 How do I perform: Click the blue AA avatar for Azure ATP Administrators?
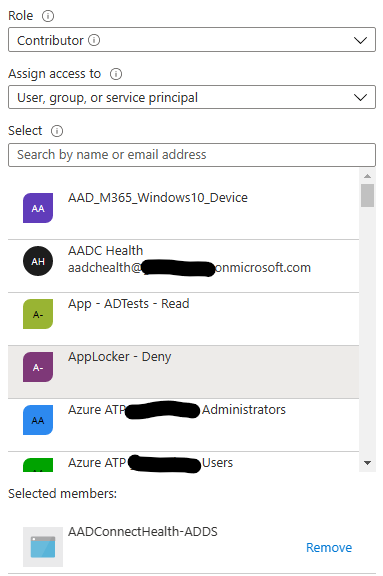[38, 420]
